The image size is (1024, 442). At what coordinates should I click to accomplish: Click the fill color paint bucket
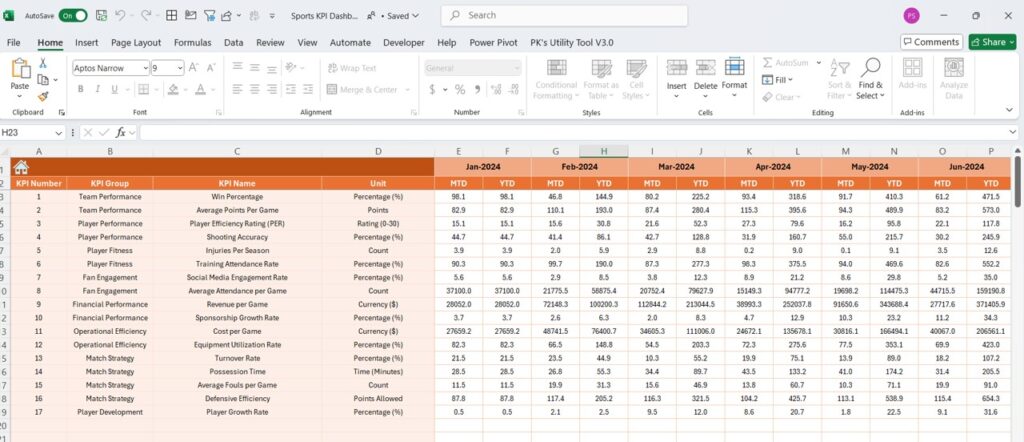173,89
